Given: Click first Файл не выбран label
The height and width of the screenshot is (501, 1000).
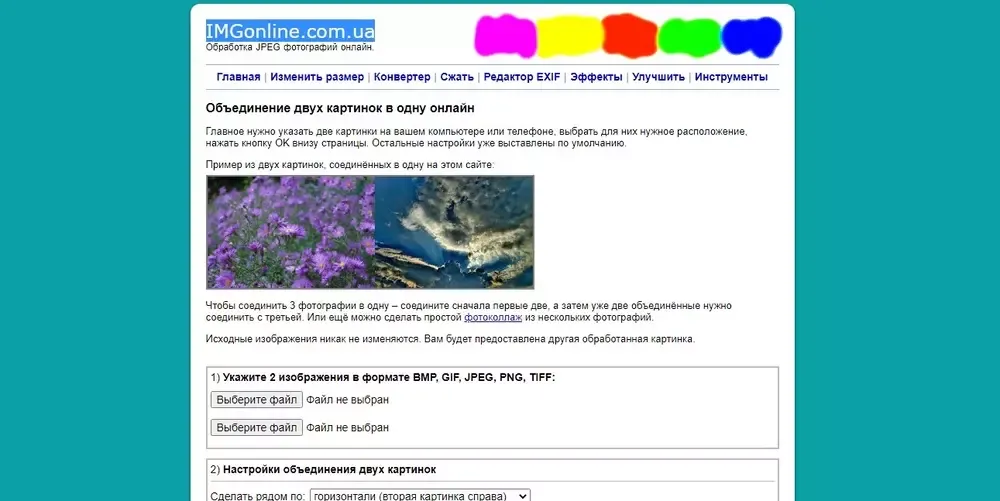Looking at the screenshot, I should click(348, 400).
